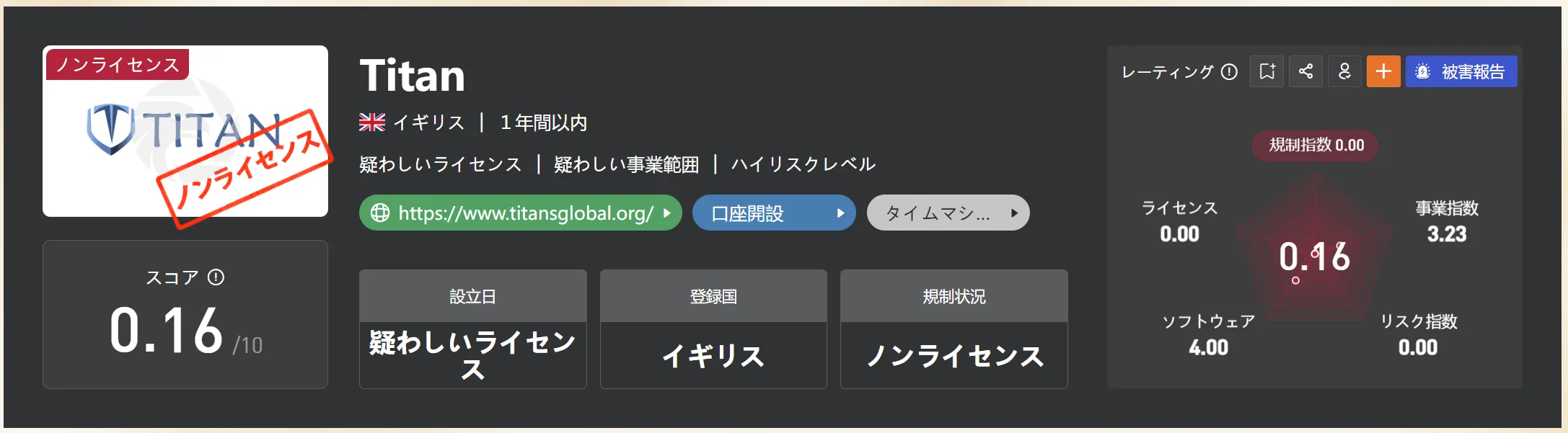
Task: Click the orange plus button
Action: [x=1383, y=71]
